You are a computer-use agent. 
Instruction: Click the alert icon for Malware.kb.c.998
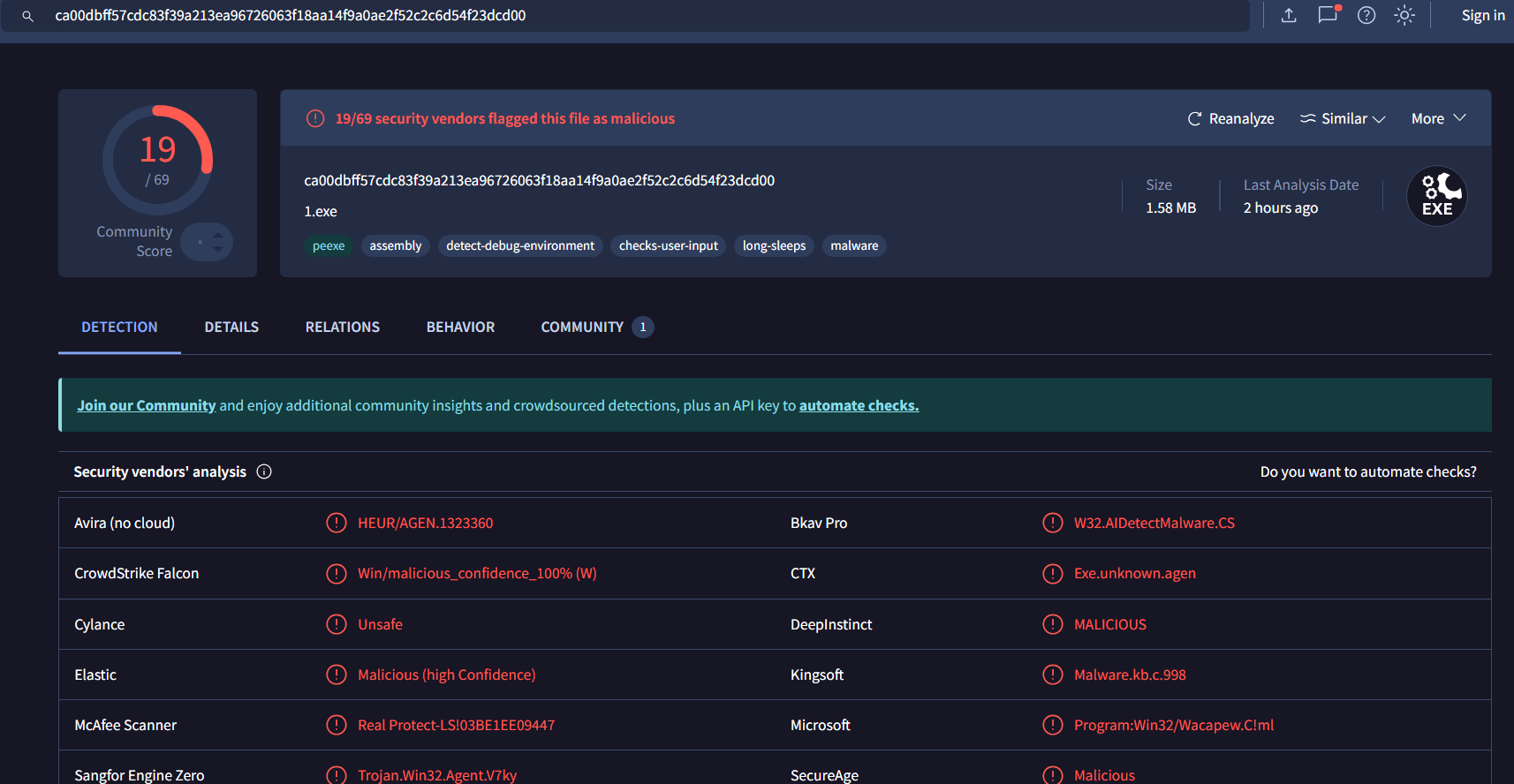(x=1053, y=675)
